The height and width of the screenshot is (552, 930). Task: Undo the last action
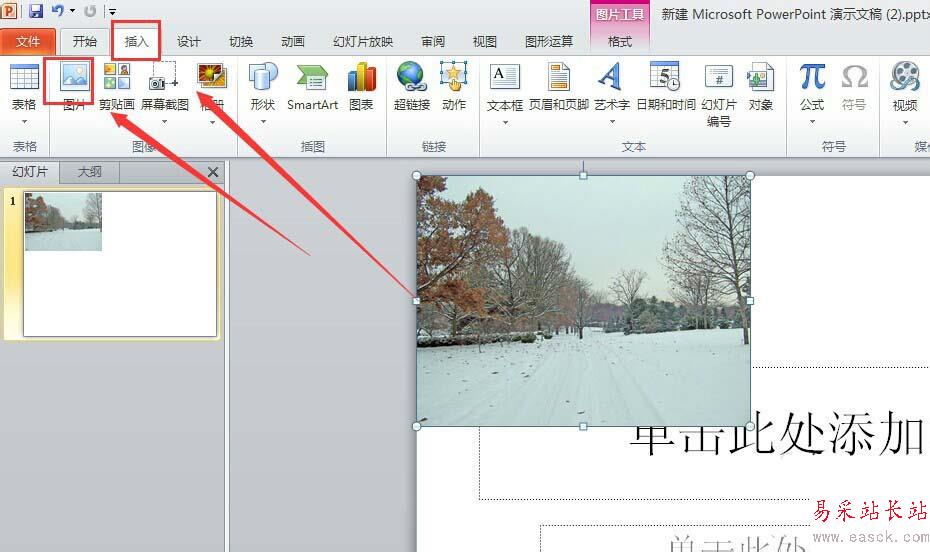(x=58, y=10)
